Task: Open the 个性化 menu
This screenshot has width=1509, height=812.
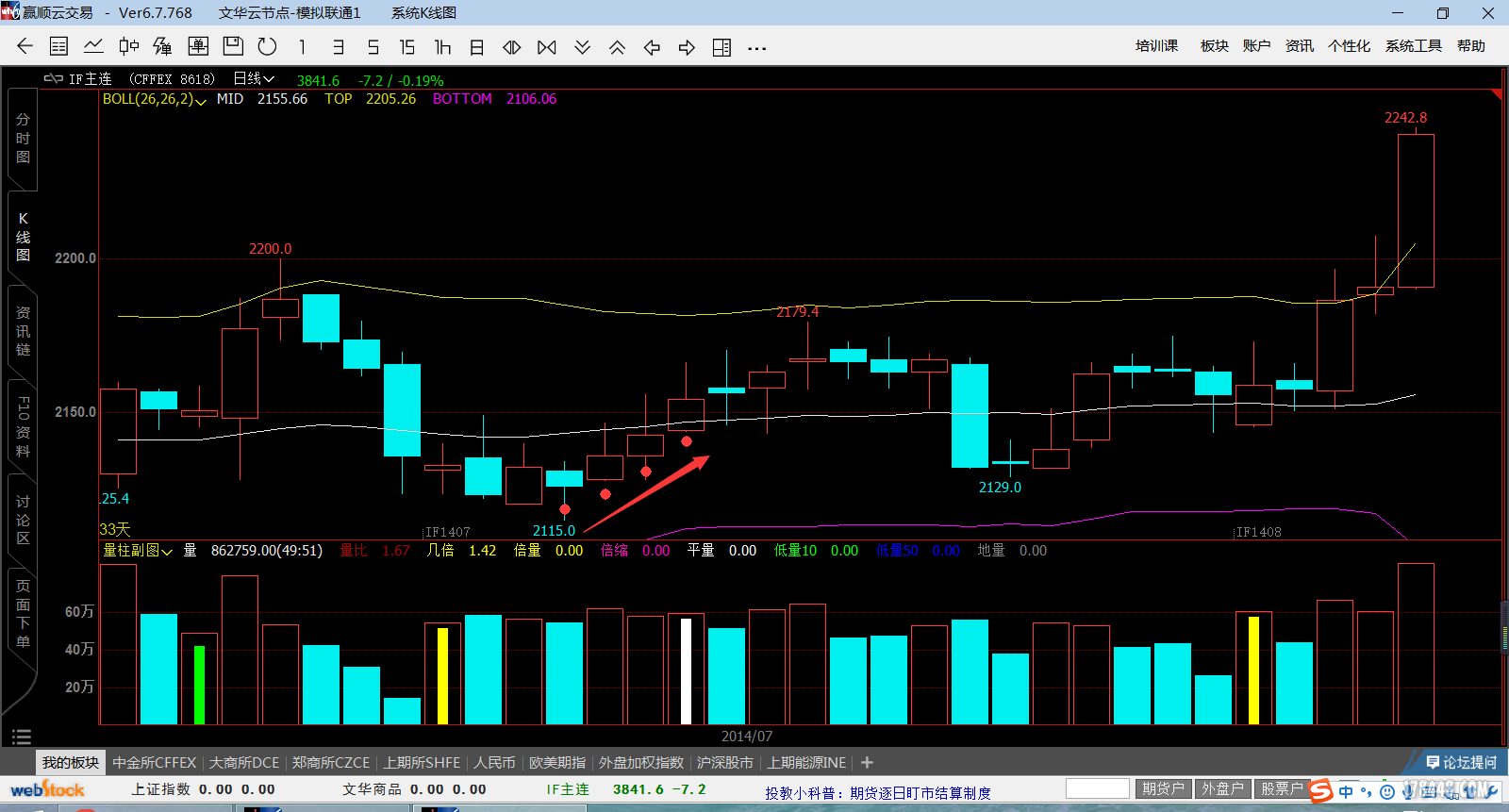Action: (1349, 46)
